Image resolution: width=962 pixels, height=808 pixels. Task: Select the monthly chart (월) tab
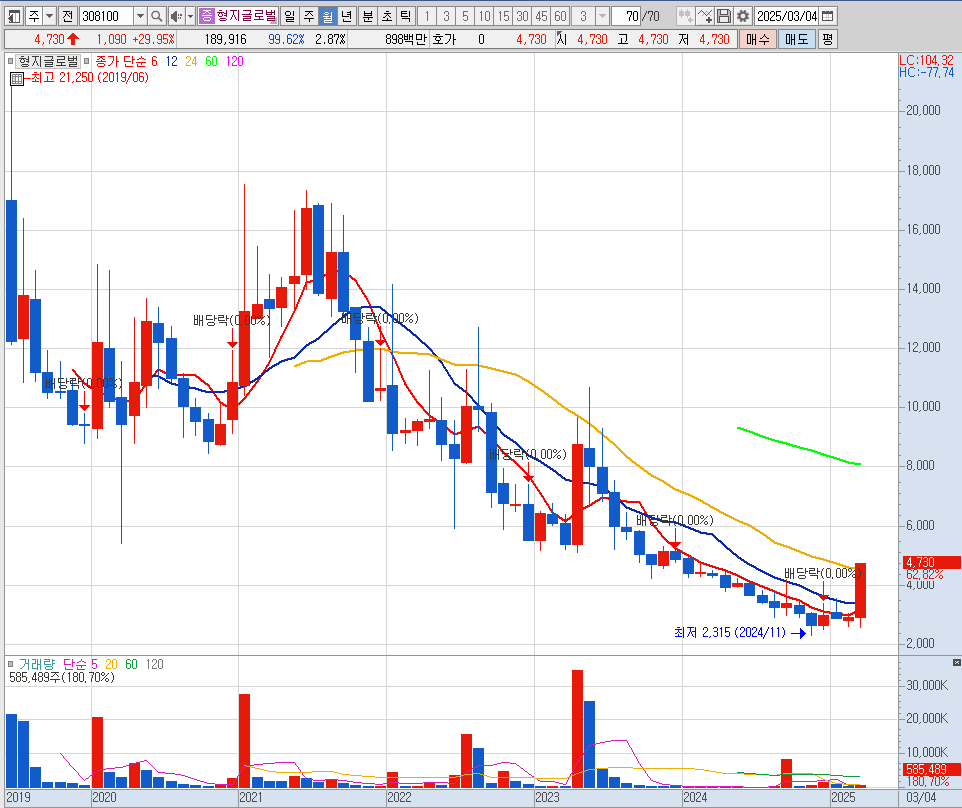328,16
